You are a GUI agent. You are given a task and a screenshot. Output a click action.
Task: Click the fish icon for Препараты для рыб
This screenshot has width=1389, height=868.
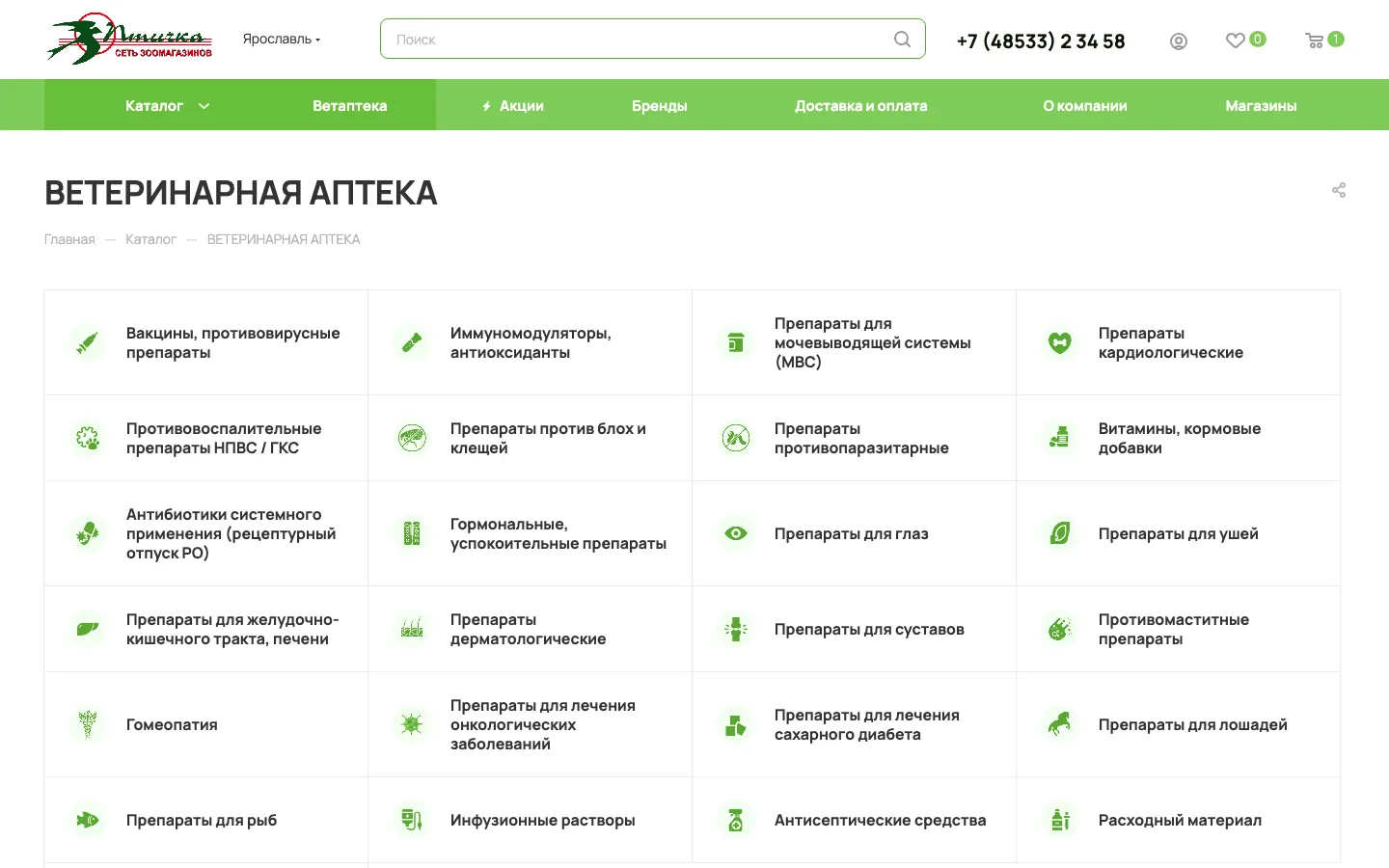click(88, 820)
